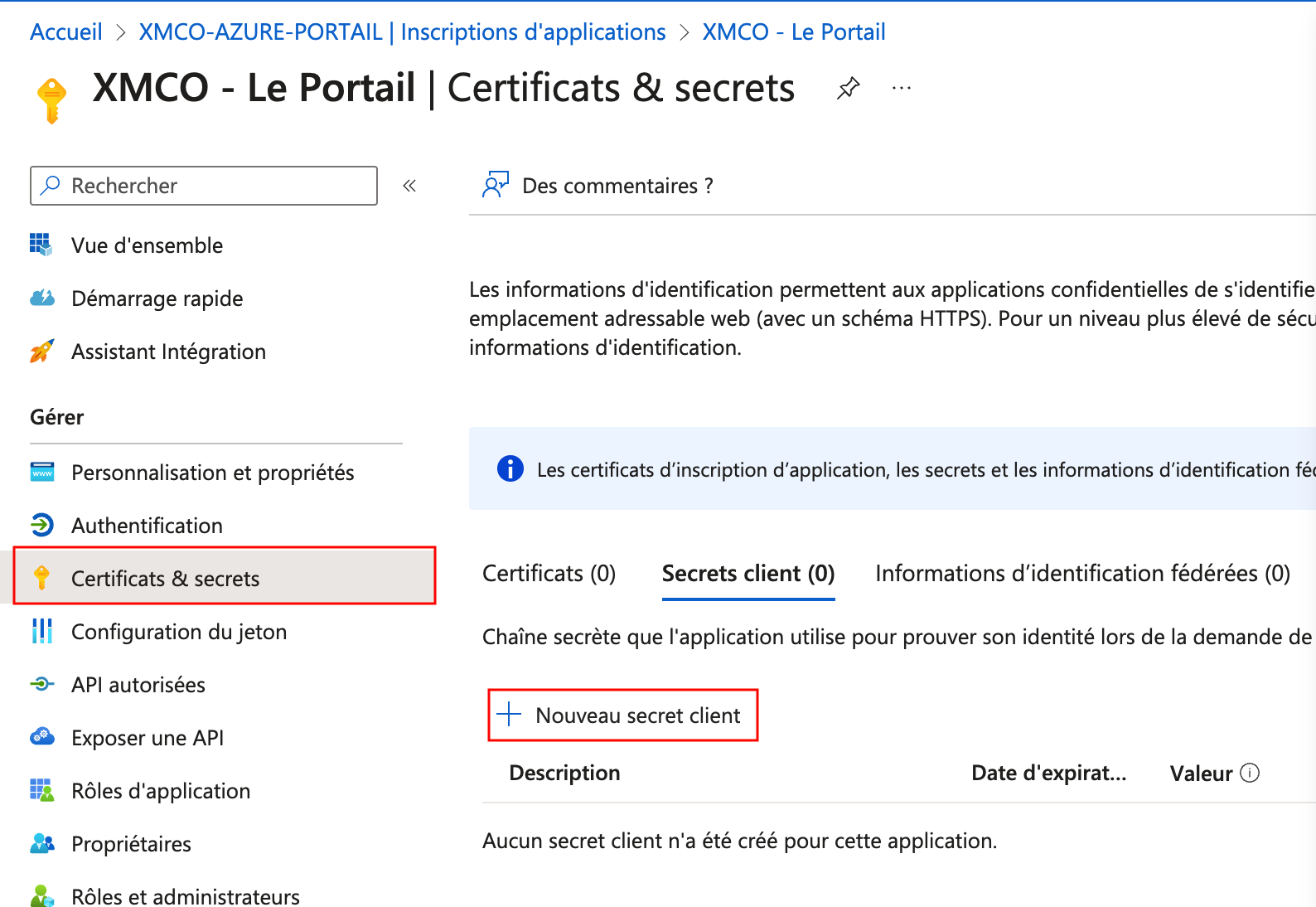
Task: Open Vue d'ensemble in sidebar
Action: tap(147, 245)
